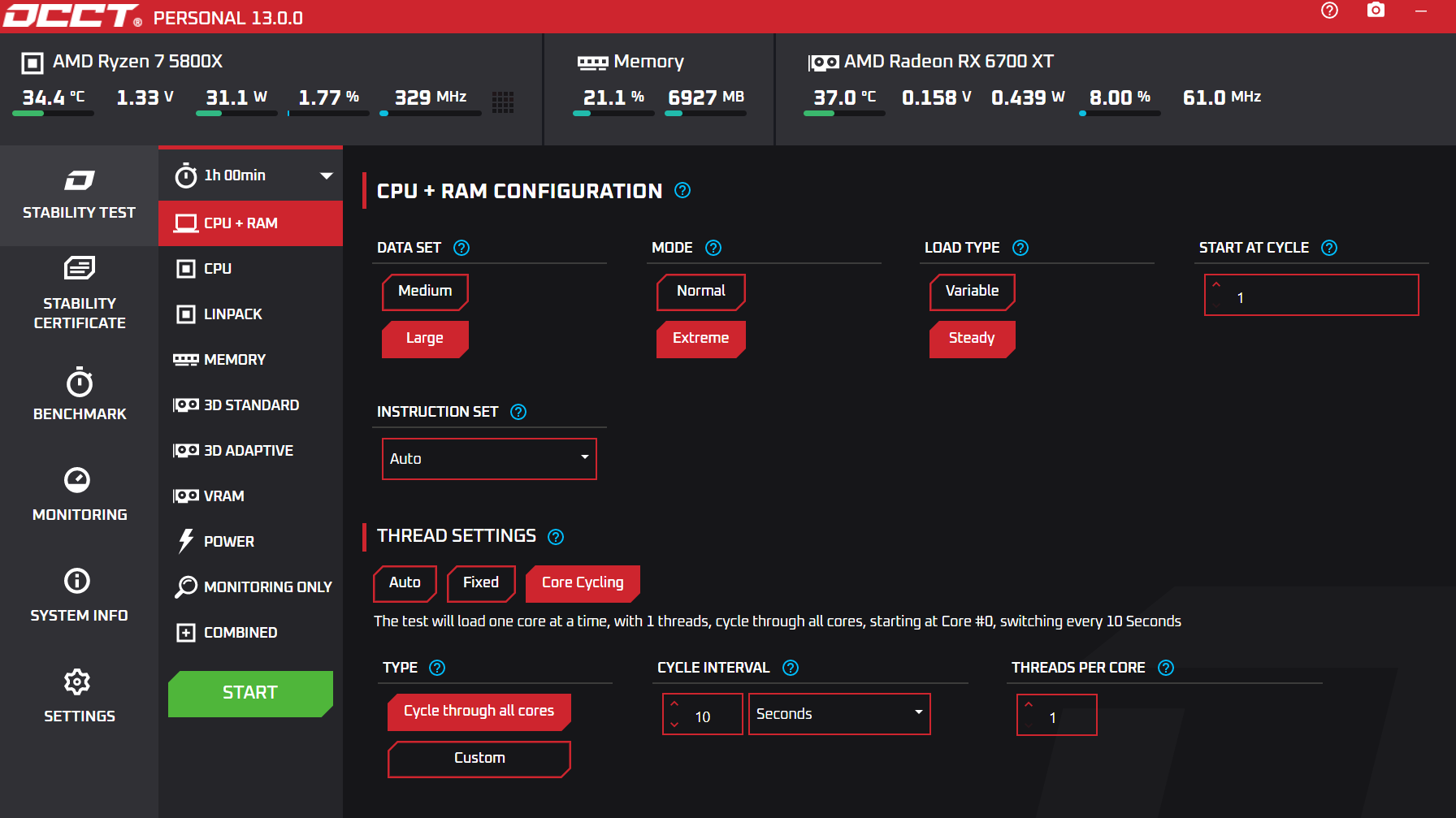
Task: Open the Stability Test section
Action: point(79,196)
